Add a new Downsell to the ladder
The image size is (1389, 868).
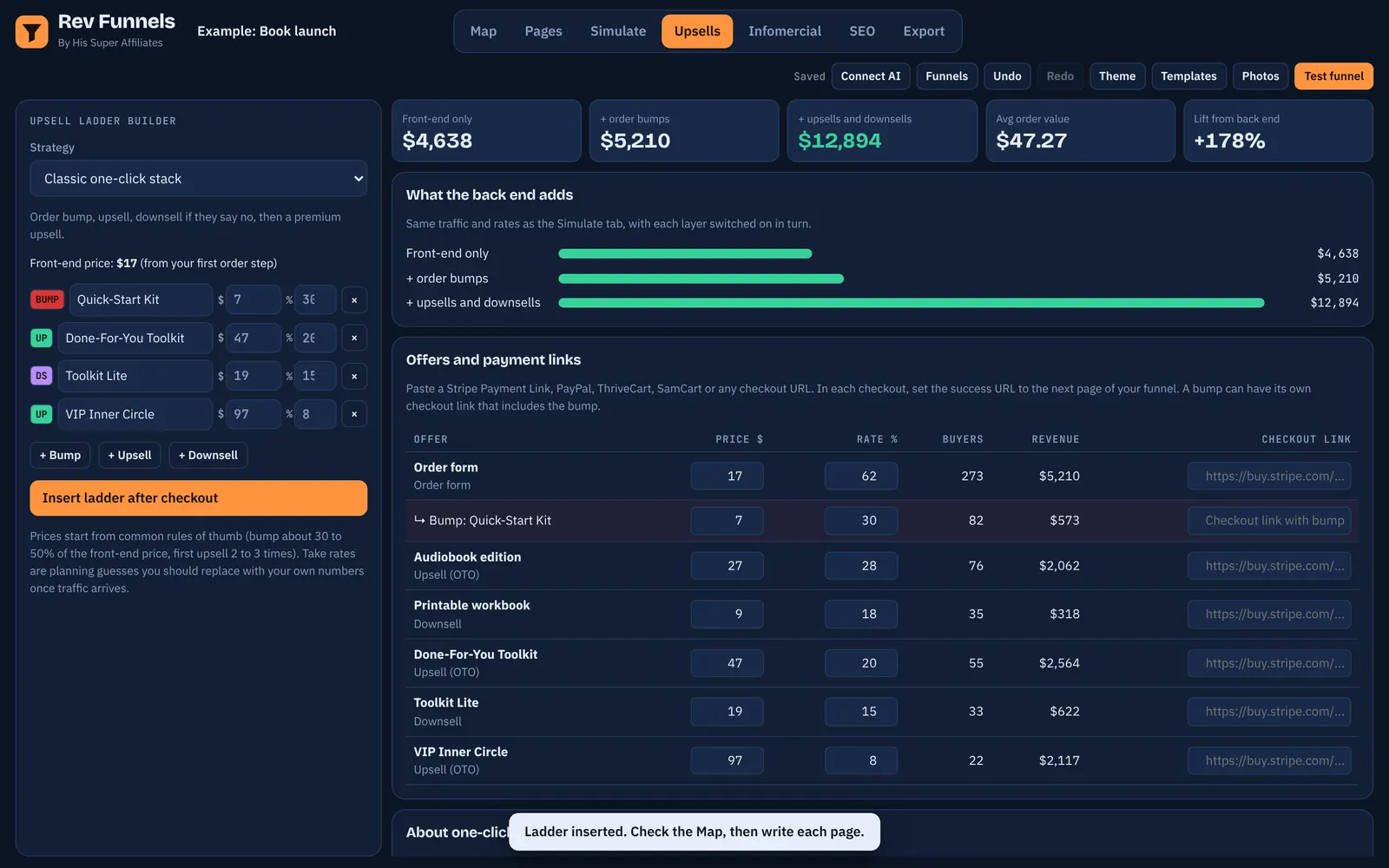pyautogui.click(x=208, y=455)
